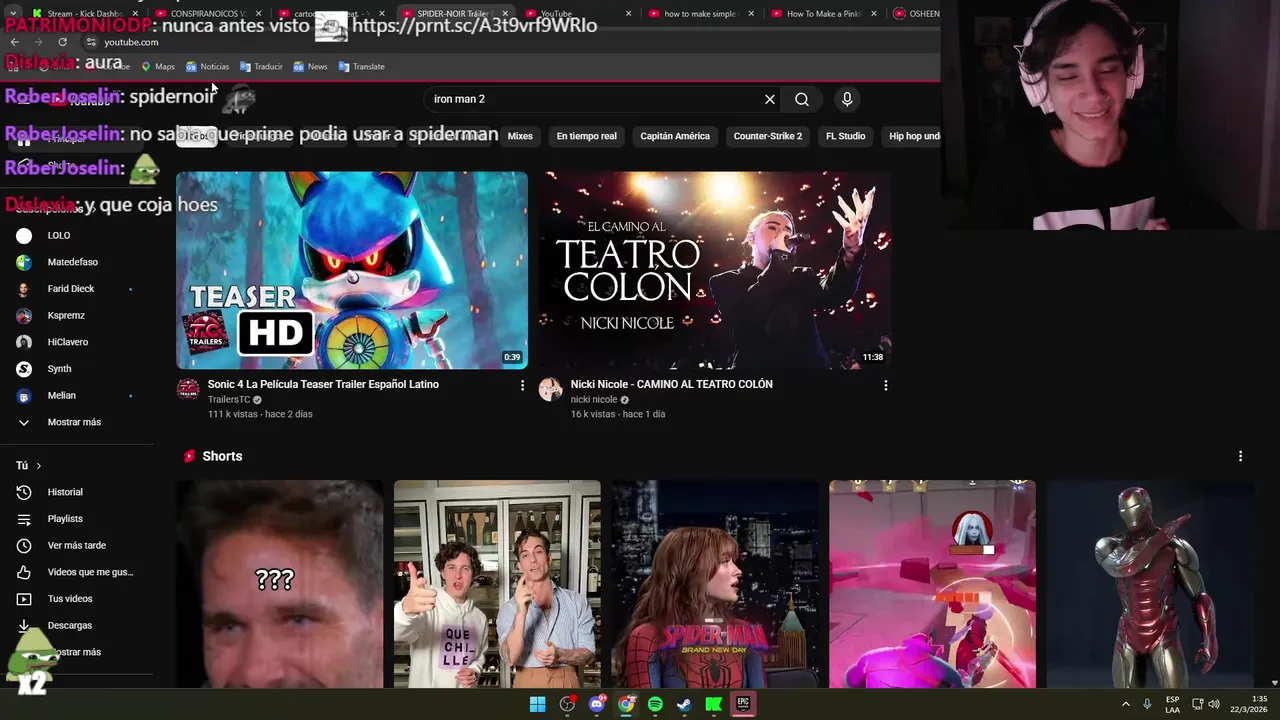Open the Traducir bookmark
The width and height of the screenshot is (1280, 720).
click(x=262, y=67)
